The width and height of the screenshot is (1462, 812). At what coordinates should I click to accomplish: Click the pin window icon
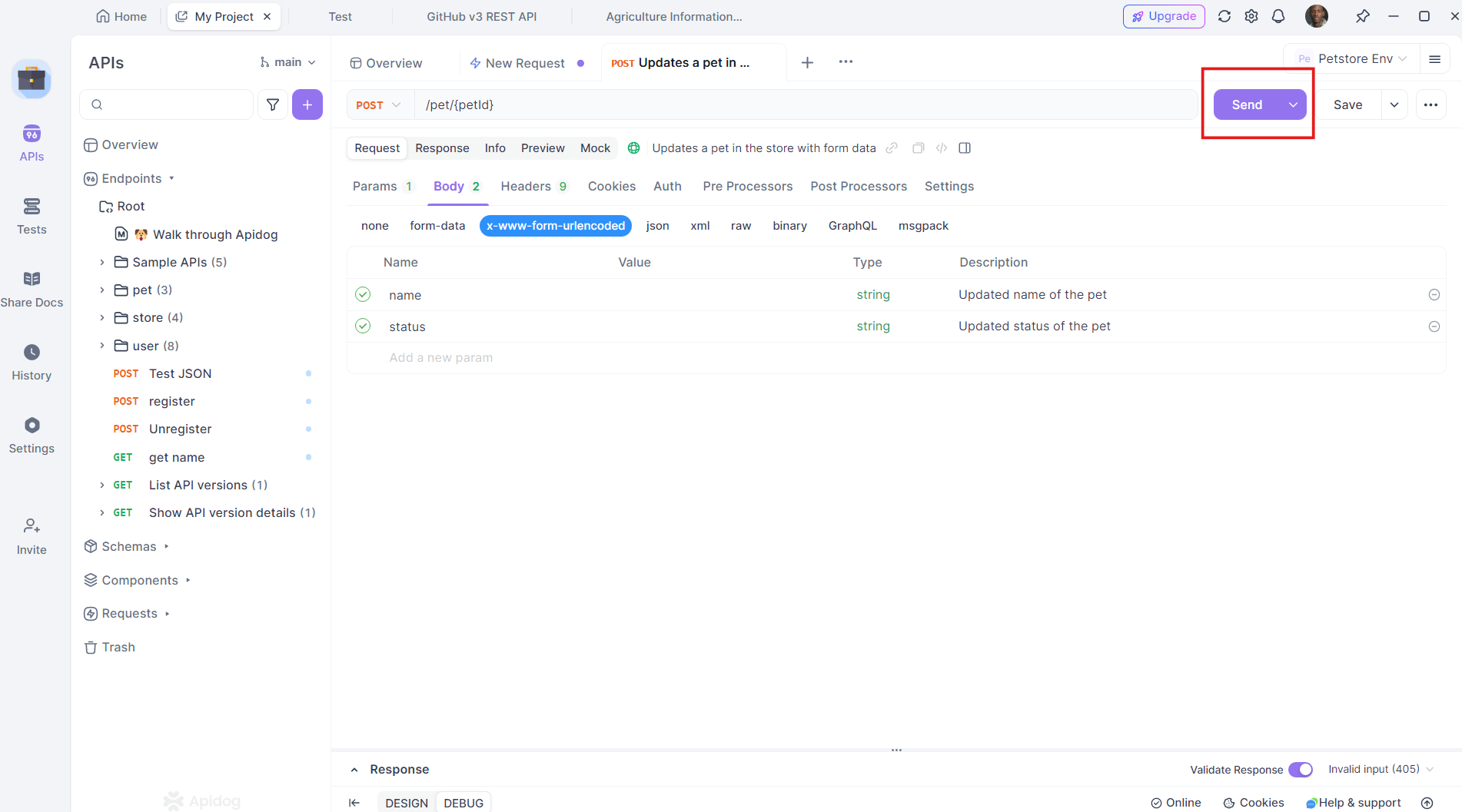click(x=1362, y=16)
